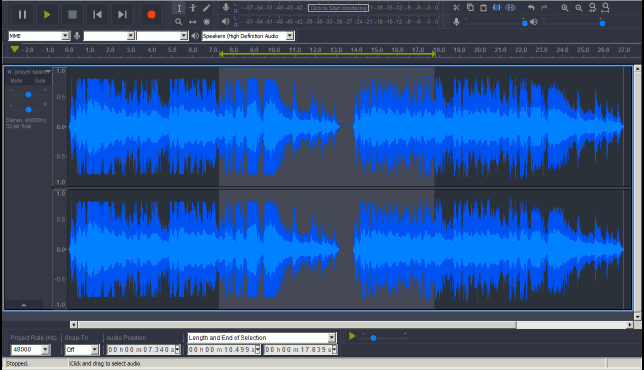Click the Zoom In icon
The image size is (644, 370).
[565, 8]
